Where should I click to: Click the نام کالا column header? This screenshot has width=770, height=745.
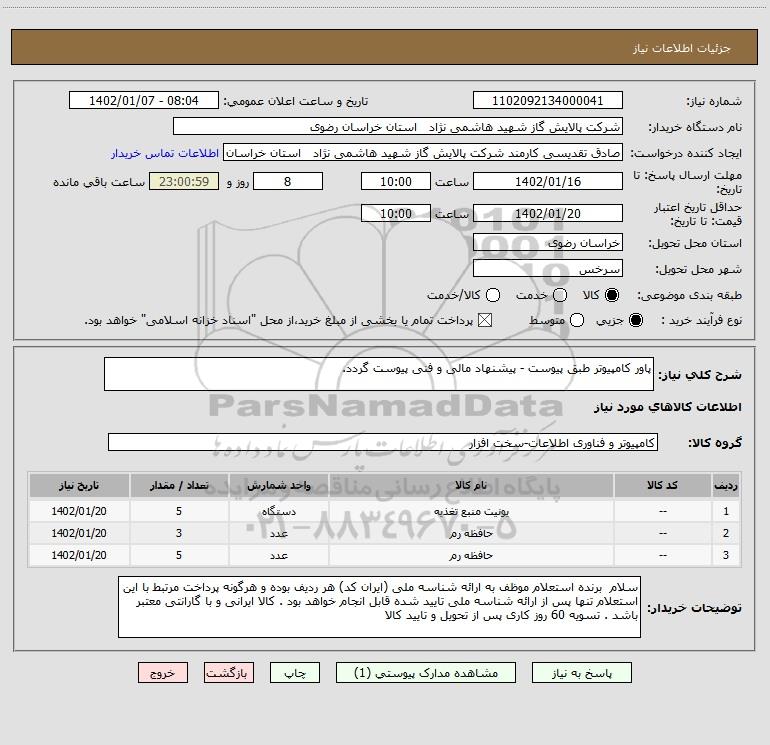coord(471,486)
